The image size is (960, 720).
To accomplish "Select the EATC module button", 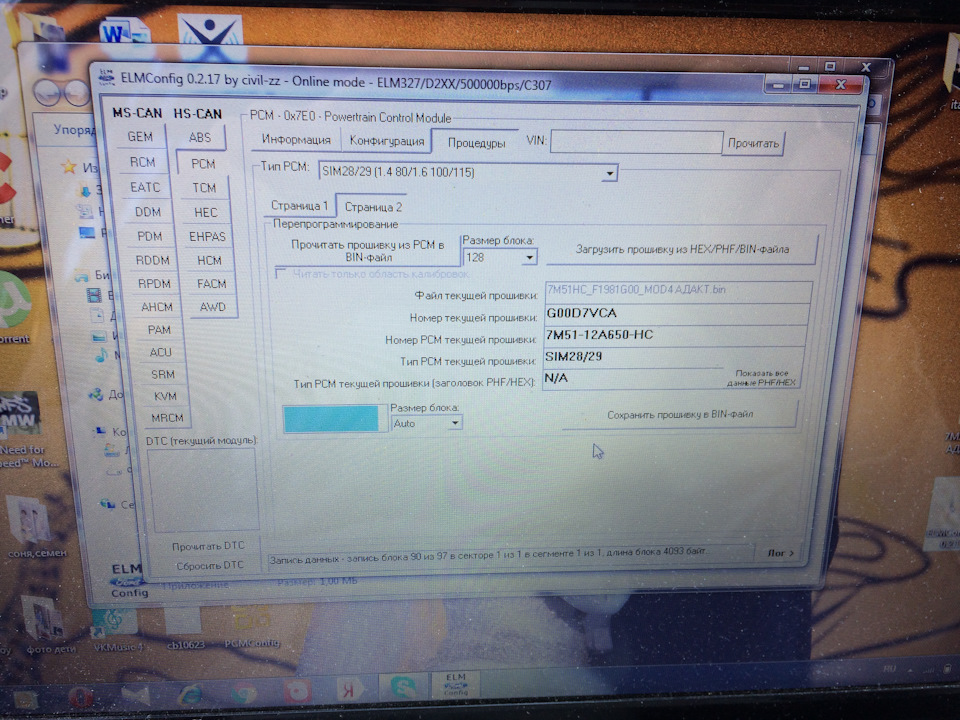I will (144, 187).
